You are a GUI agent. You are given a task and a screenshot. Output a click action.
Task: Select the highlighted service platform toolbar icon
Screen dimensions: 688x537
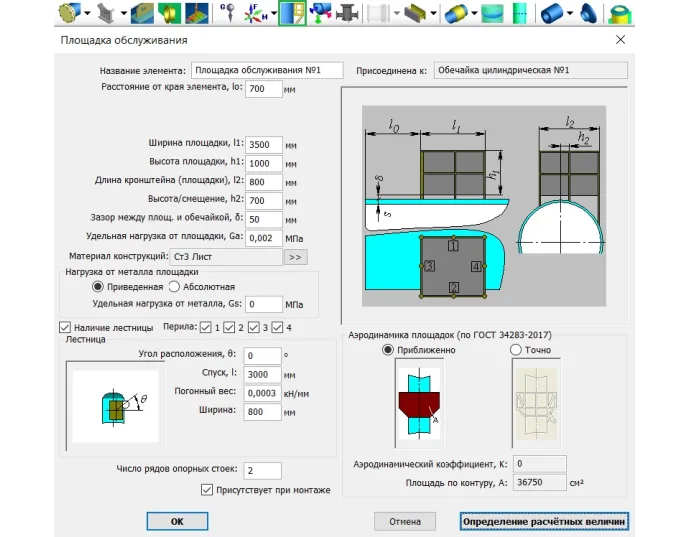click(291, 13)
